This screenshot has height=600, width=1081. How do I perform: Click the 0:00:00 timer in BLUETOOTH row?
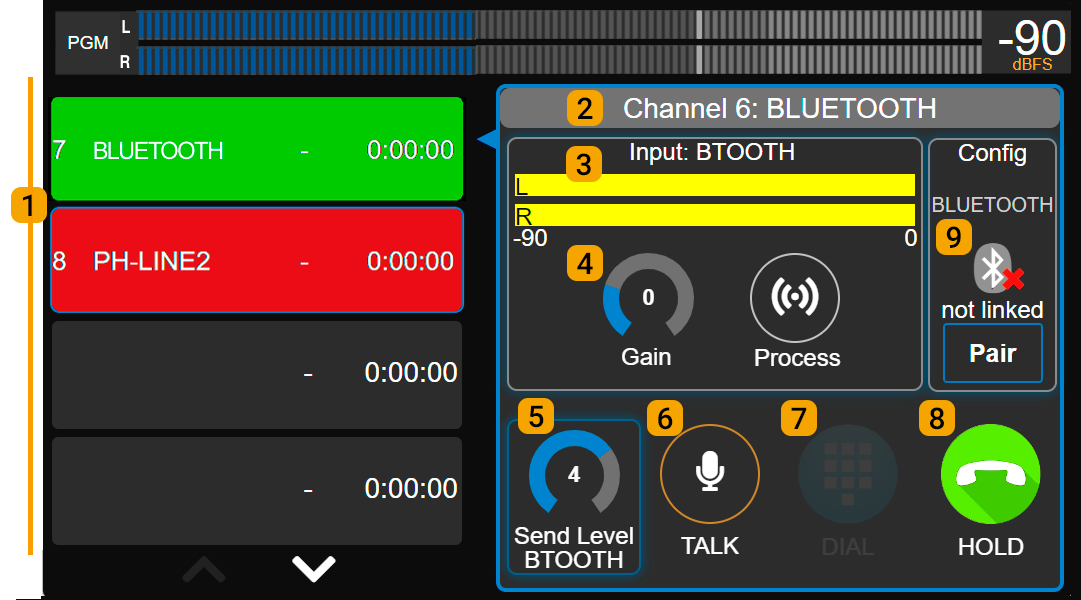click(x=410, y=150)
